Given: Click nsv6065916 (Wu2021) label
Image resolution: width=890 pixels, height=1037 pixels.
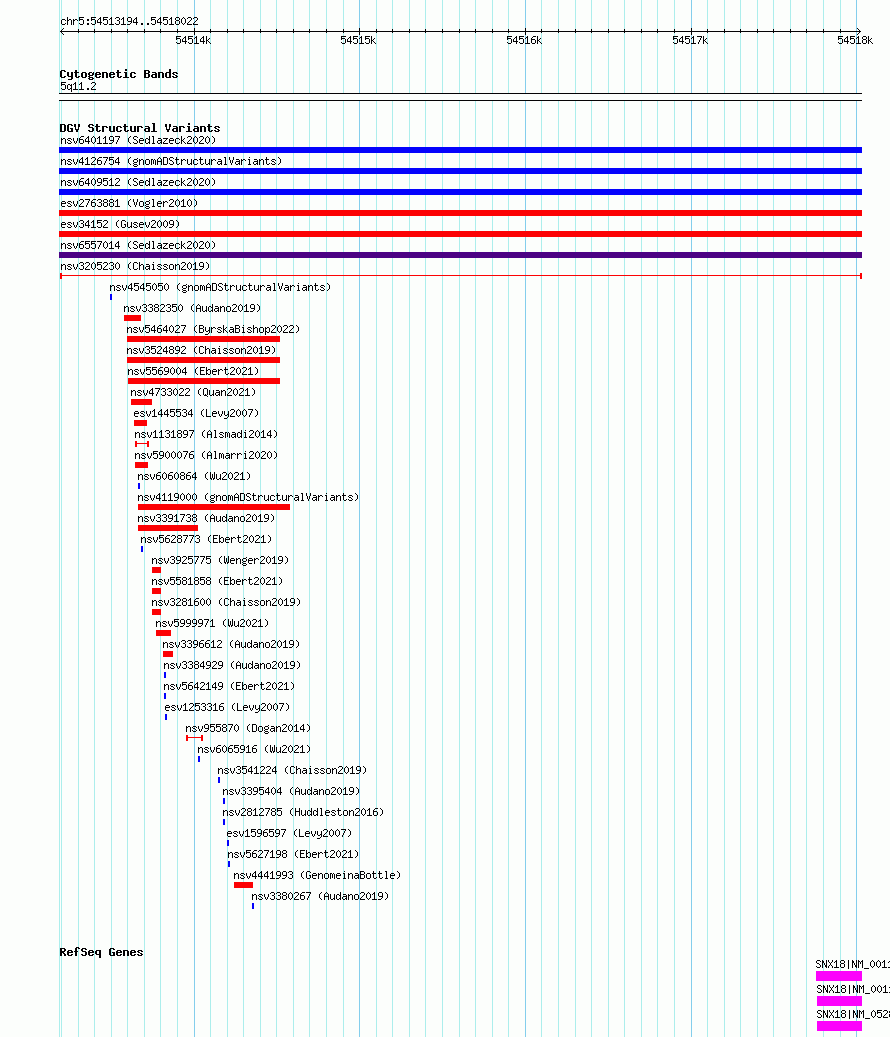Looking at the screenshot, I should coord(254,749).
